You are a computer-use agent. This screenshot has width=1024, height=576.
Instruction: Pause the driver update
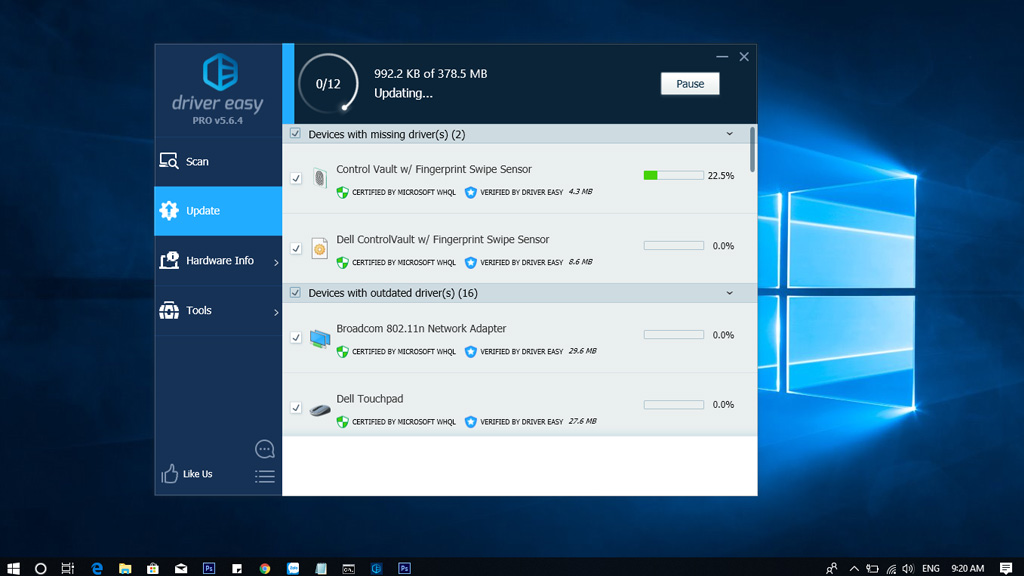tap(690, 84)
